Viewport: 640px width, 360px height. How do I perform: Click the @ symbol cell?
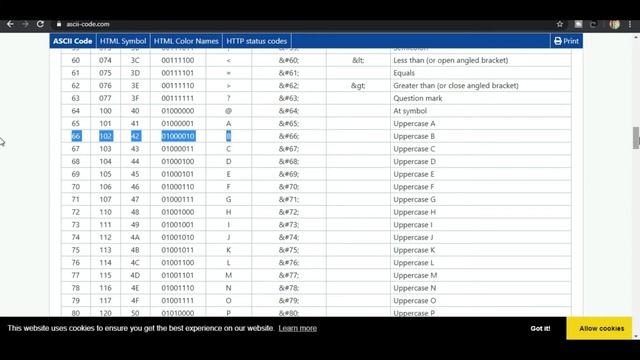point(229,111)
